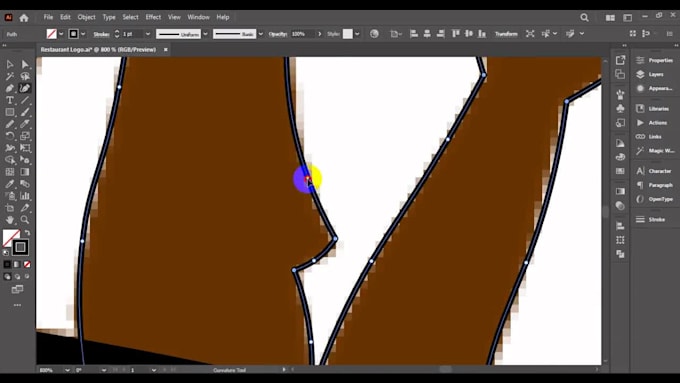Click the Opacity label link
This screenshot has width=680, height=383.
[x=278, y=34]
